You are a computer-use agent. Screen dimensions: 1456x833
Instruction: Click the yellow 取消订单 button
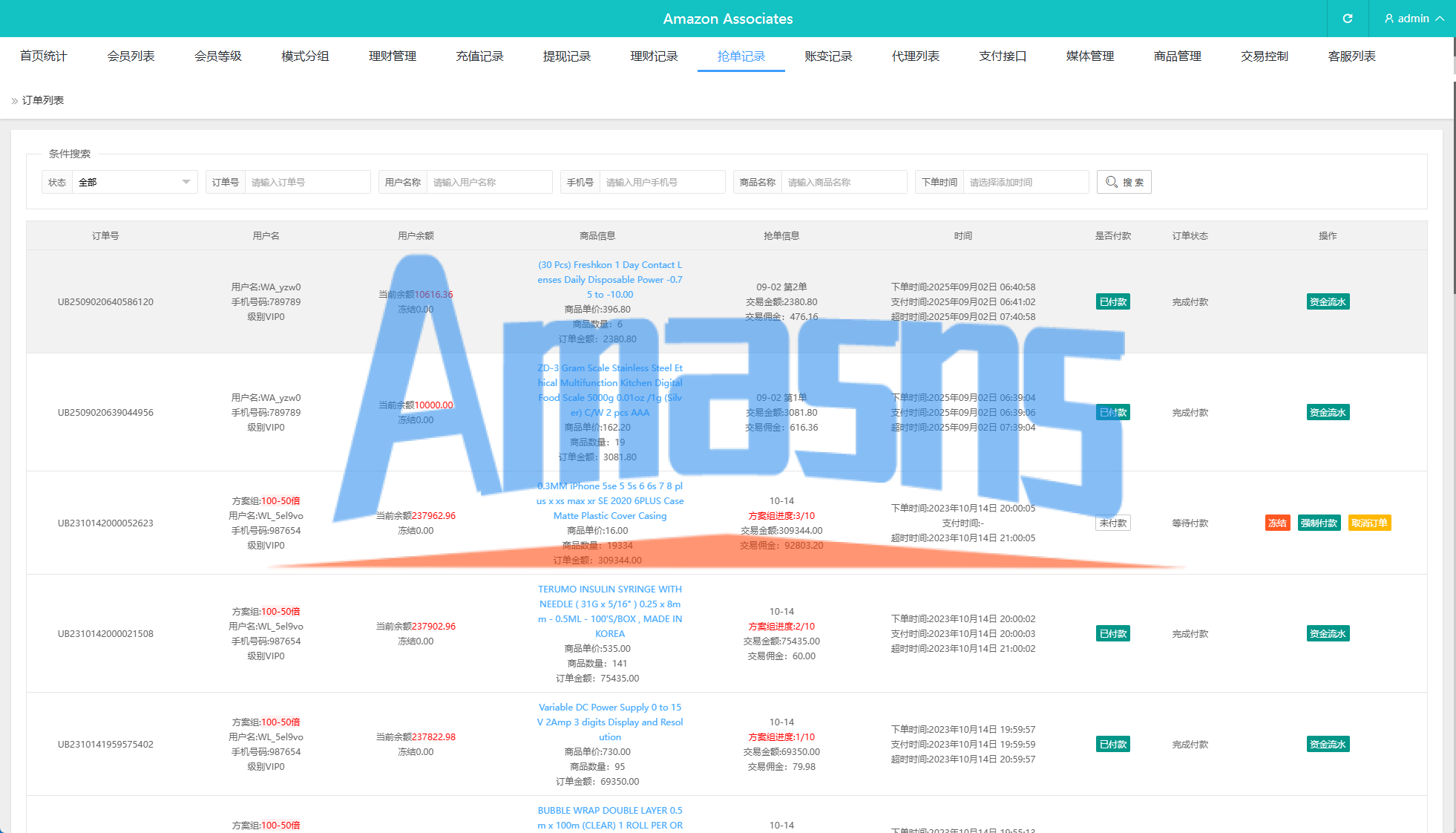(1368, 523)
